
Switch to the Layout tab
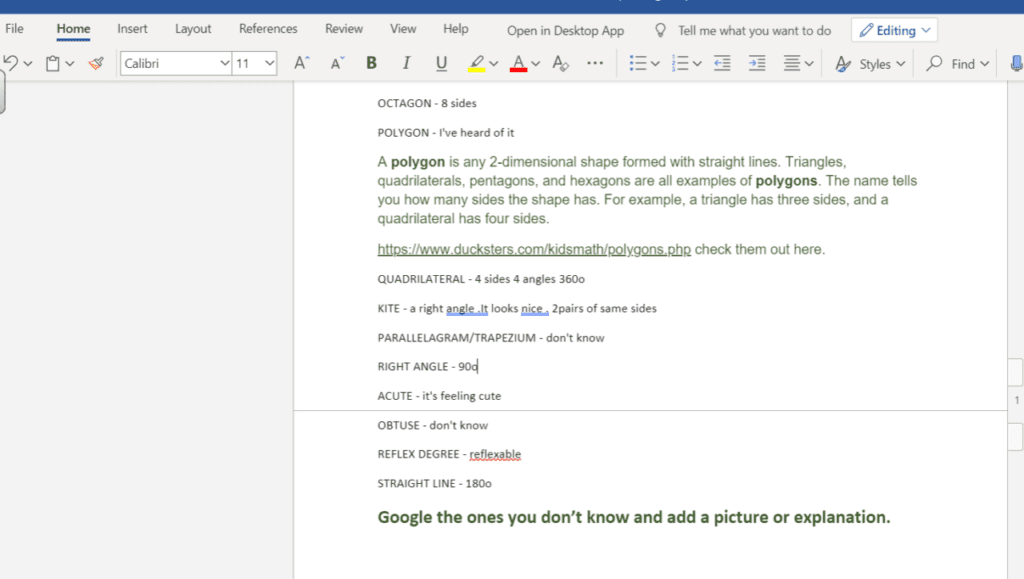193,29
